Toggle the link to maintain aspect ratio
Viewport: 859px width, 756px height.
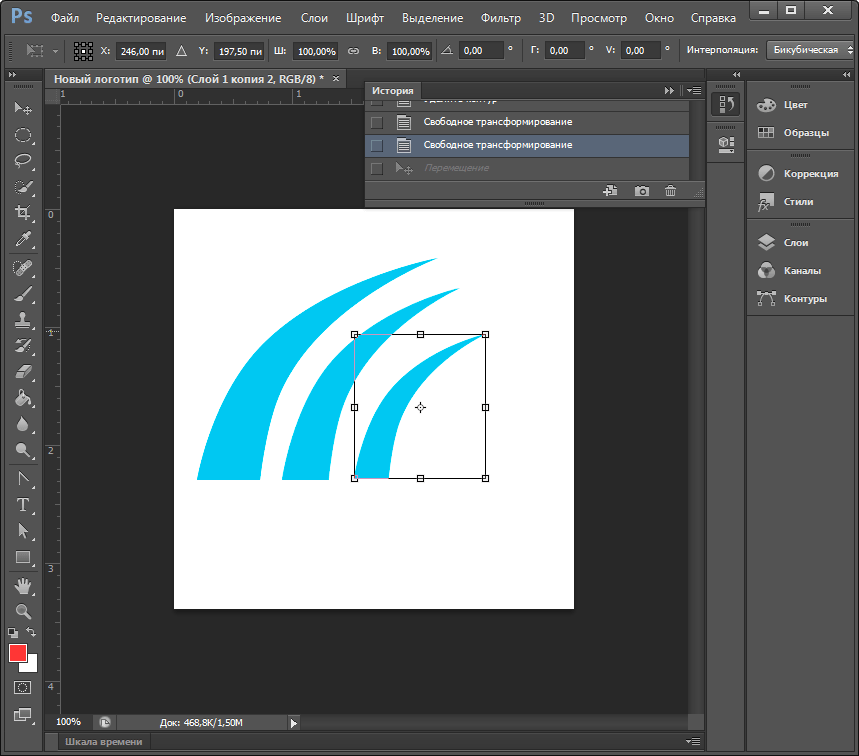click(x=352, y=51)
